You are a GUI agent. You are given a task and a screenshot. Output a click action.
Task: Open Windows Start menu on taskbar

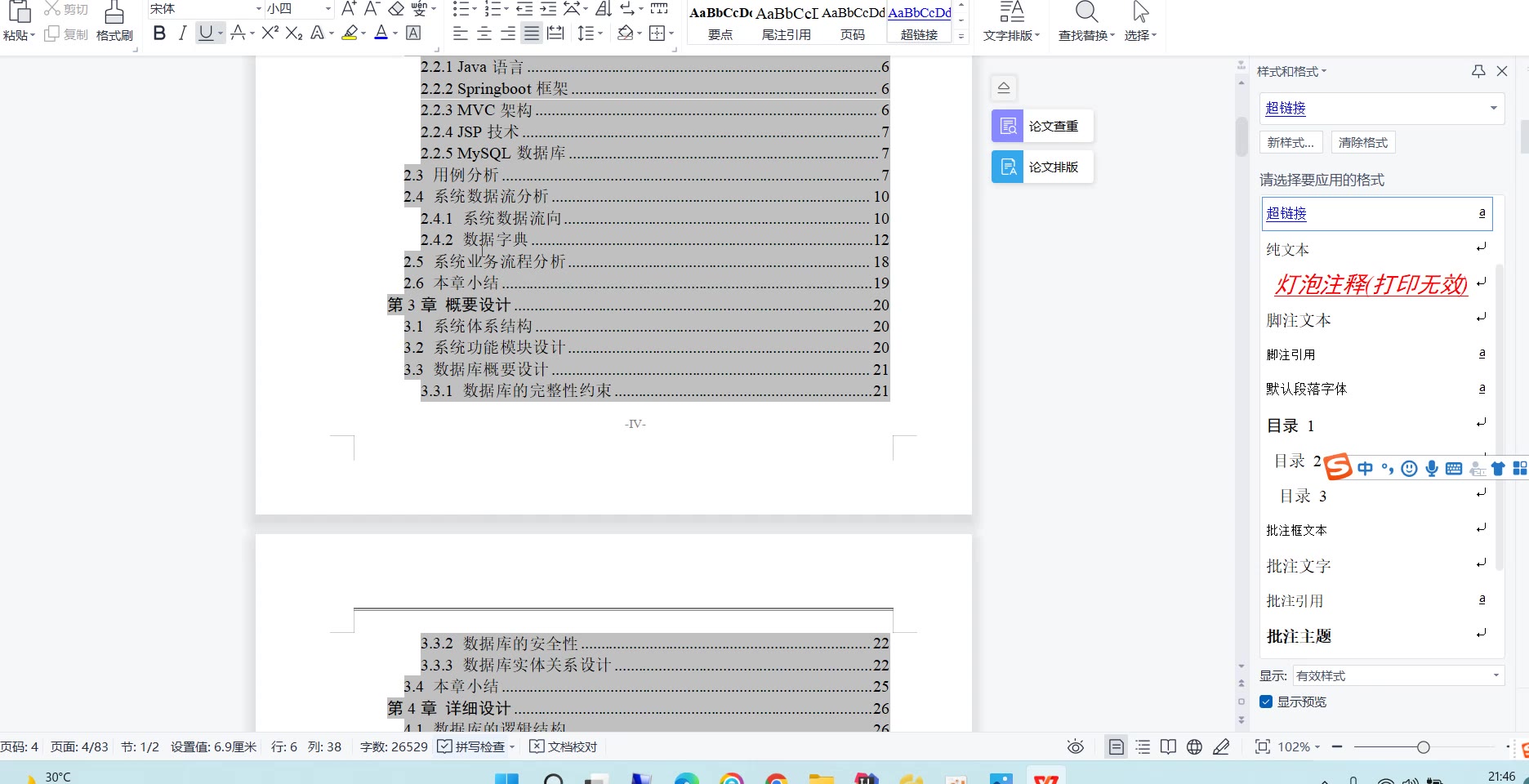506,777
